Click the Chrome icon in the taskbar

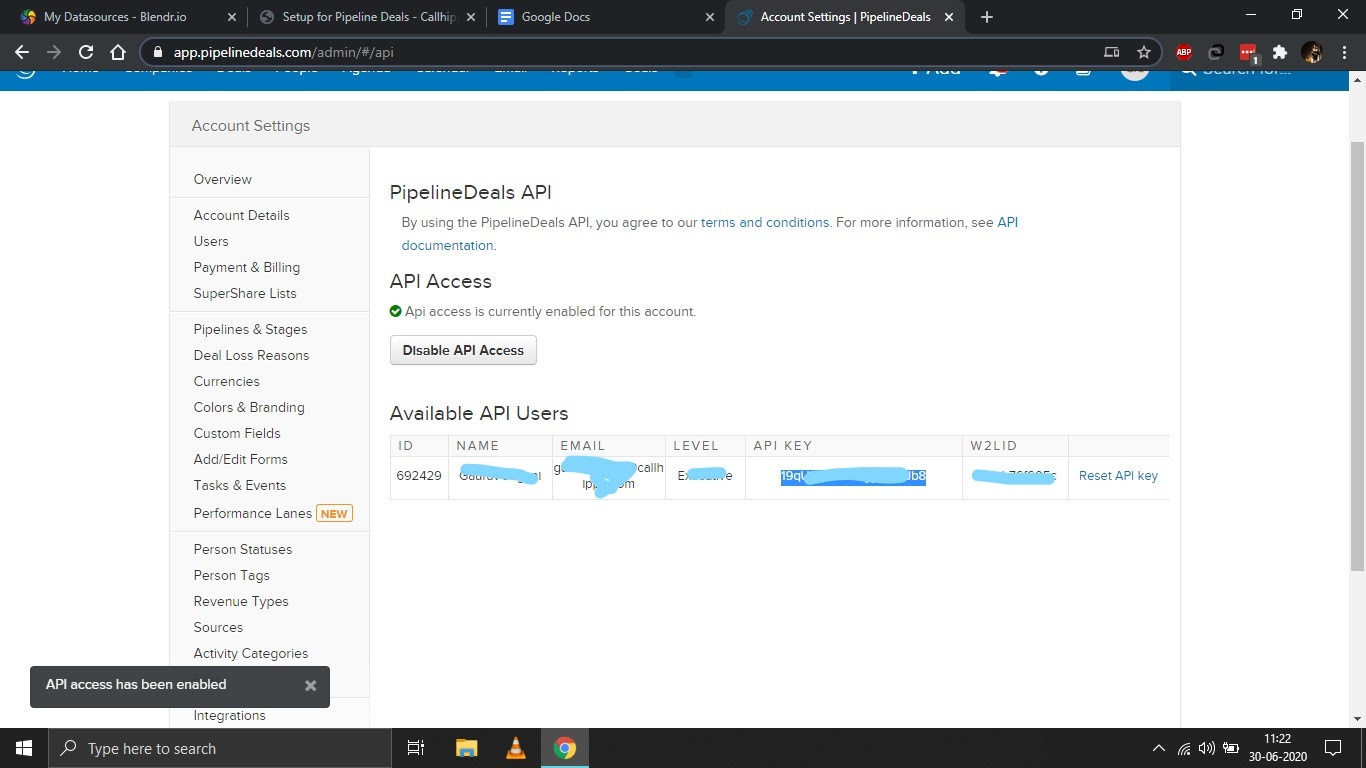[565, 748]
